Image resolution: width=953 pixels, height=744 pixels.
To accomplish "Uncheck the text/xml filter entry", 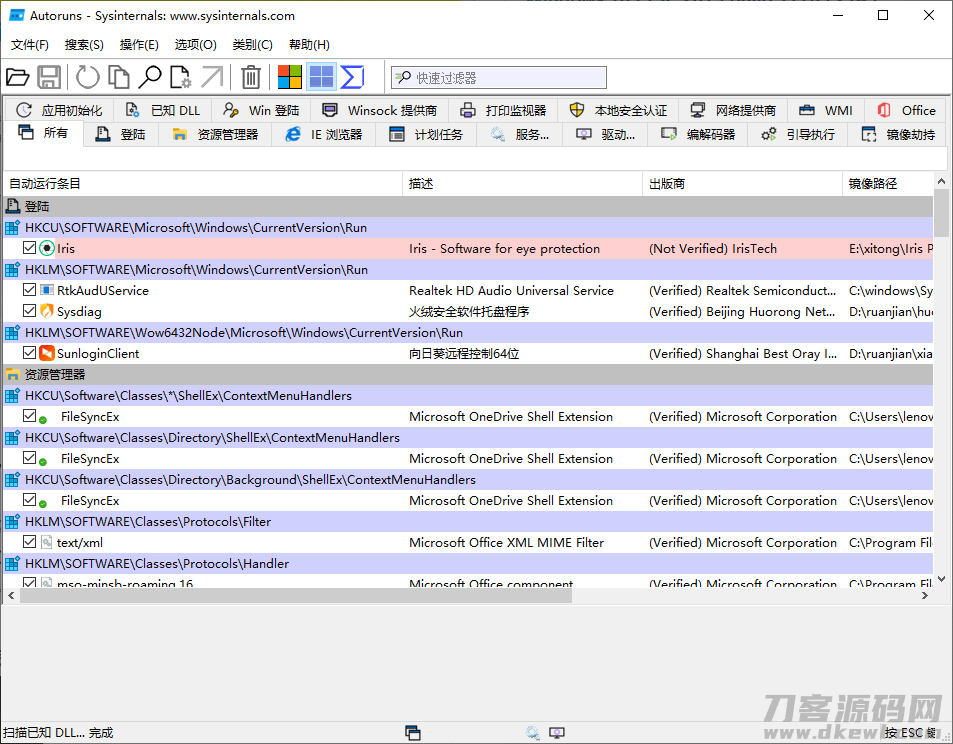I will pyautogui.click(x=29, y=542).
